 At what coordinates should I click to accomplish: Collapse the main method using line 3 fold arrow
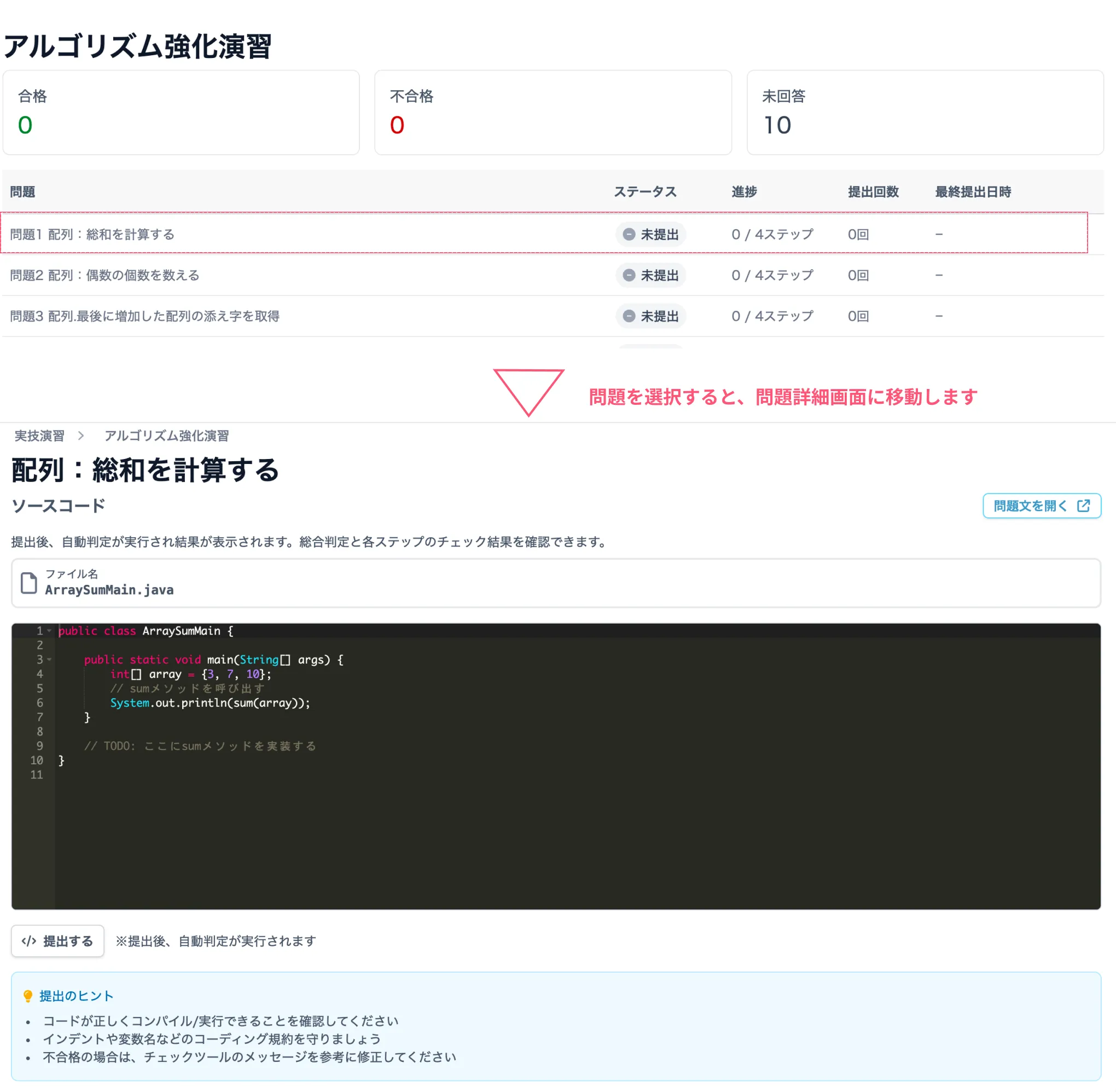49,660
